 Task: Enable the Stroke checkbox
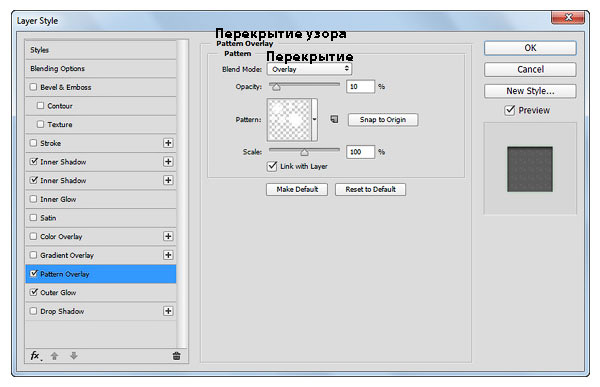click(34, 143)
